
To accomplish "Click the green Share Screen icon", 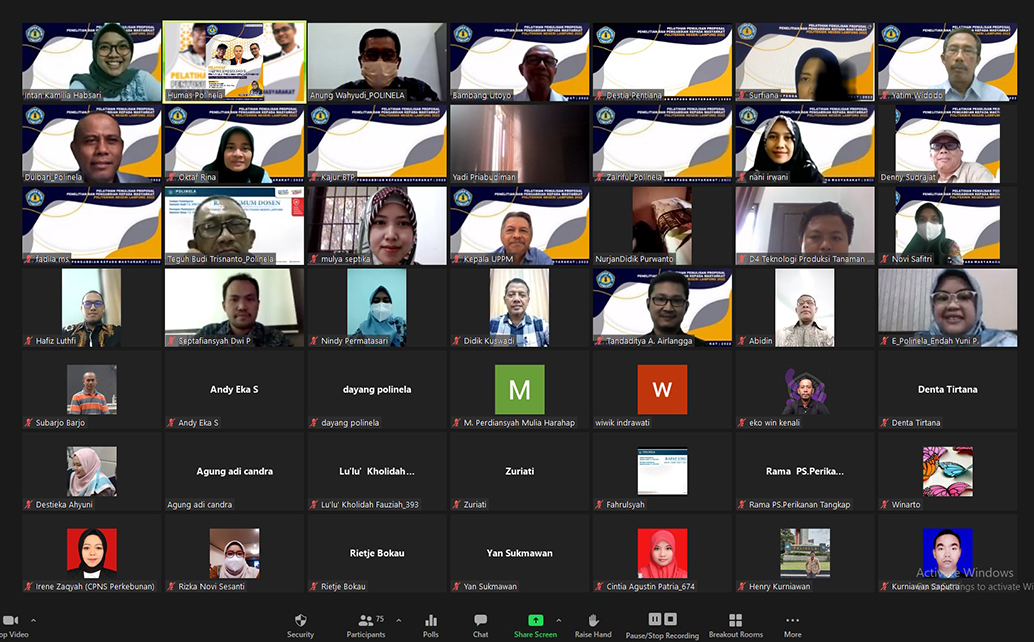I will click(535, 620).
